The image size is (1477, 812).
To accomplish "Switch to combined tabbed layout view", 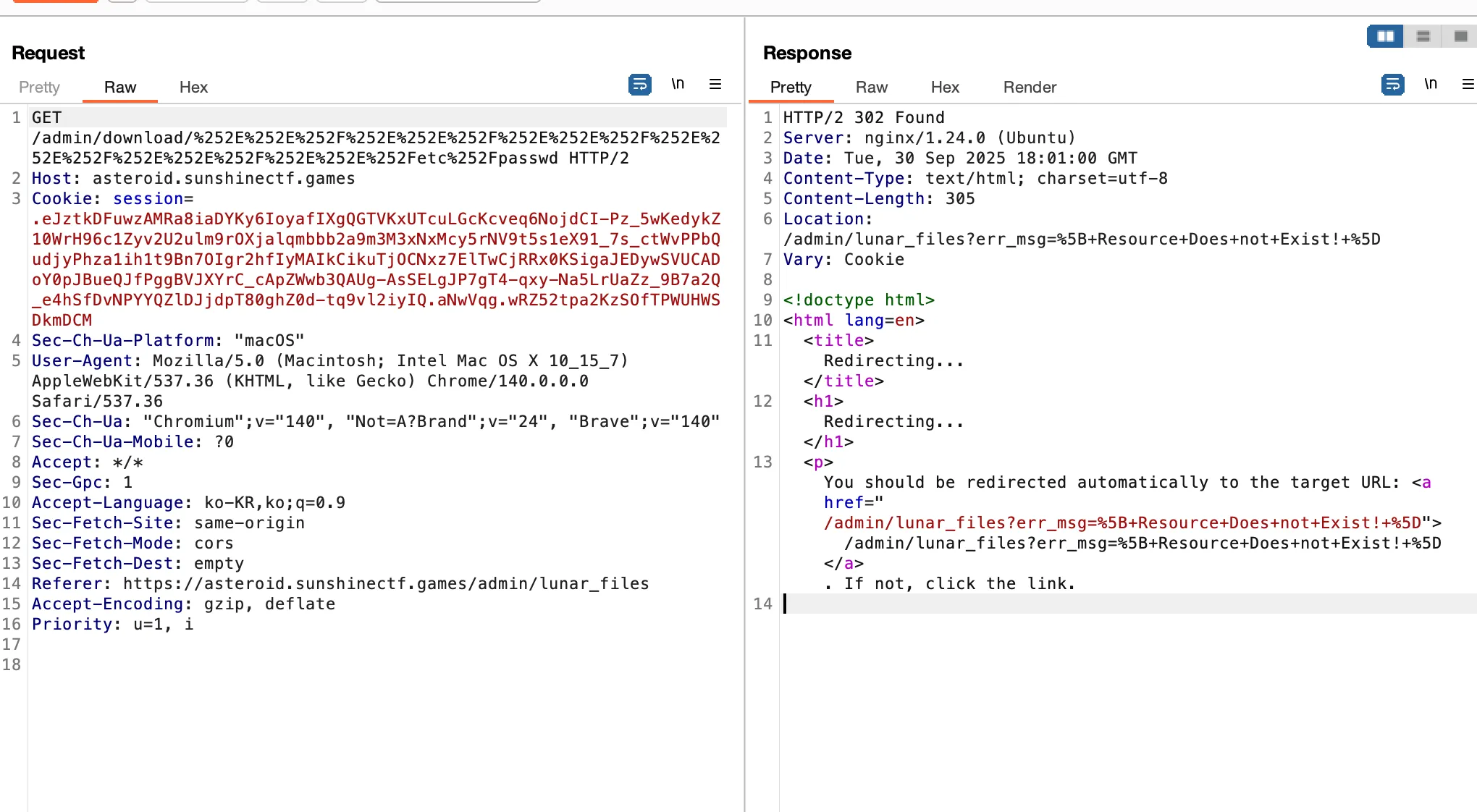I will [x=1460, y=36].
